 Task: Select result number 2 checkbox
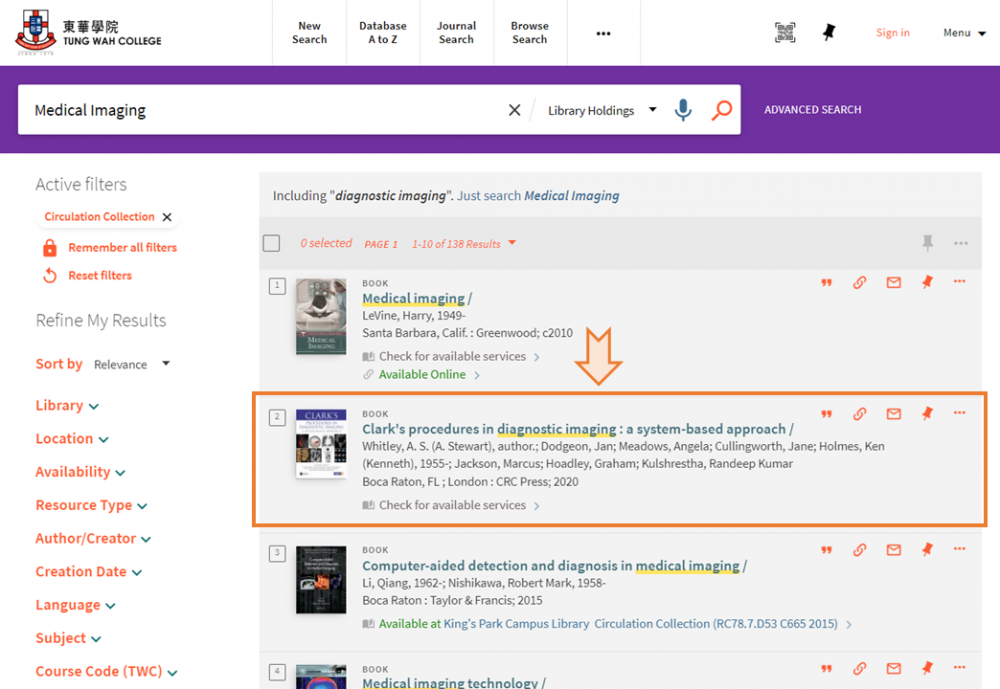(x=277, y=417)
